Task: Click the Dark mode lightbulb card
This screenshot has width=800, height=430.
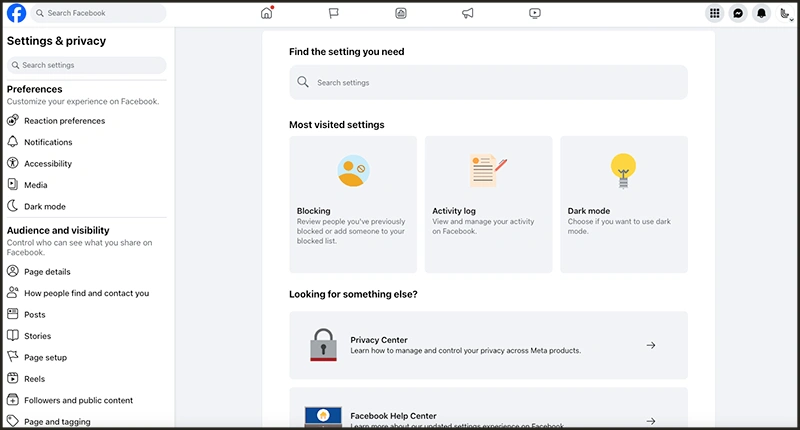Action: pos(623,204)
